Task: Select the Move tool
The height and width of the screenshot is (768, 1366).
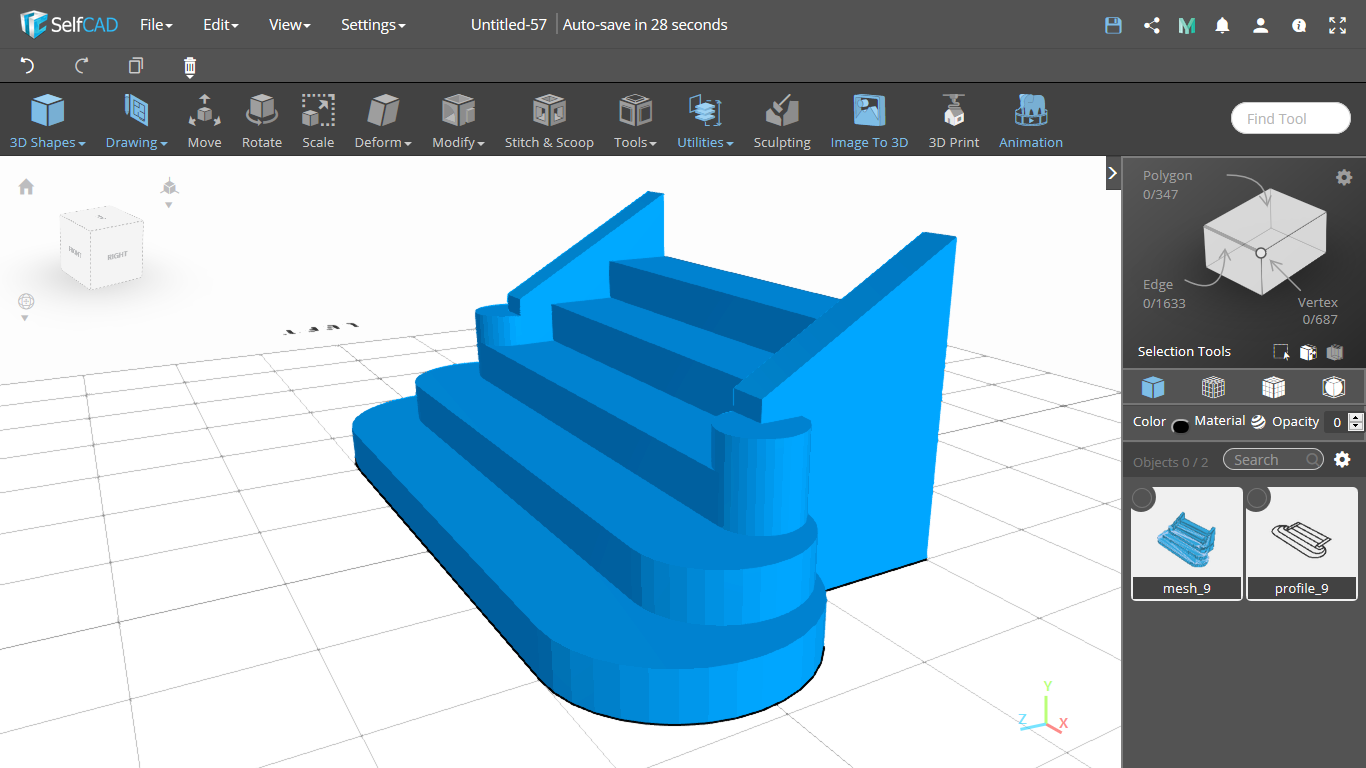Action: [x=204, y=121]
